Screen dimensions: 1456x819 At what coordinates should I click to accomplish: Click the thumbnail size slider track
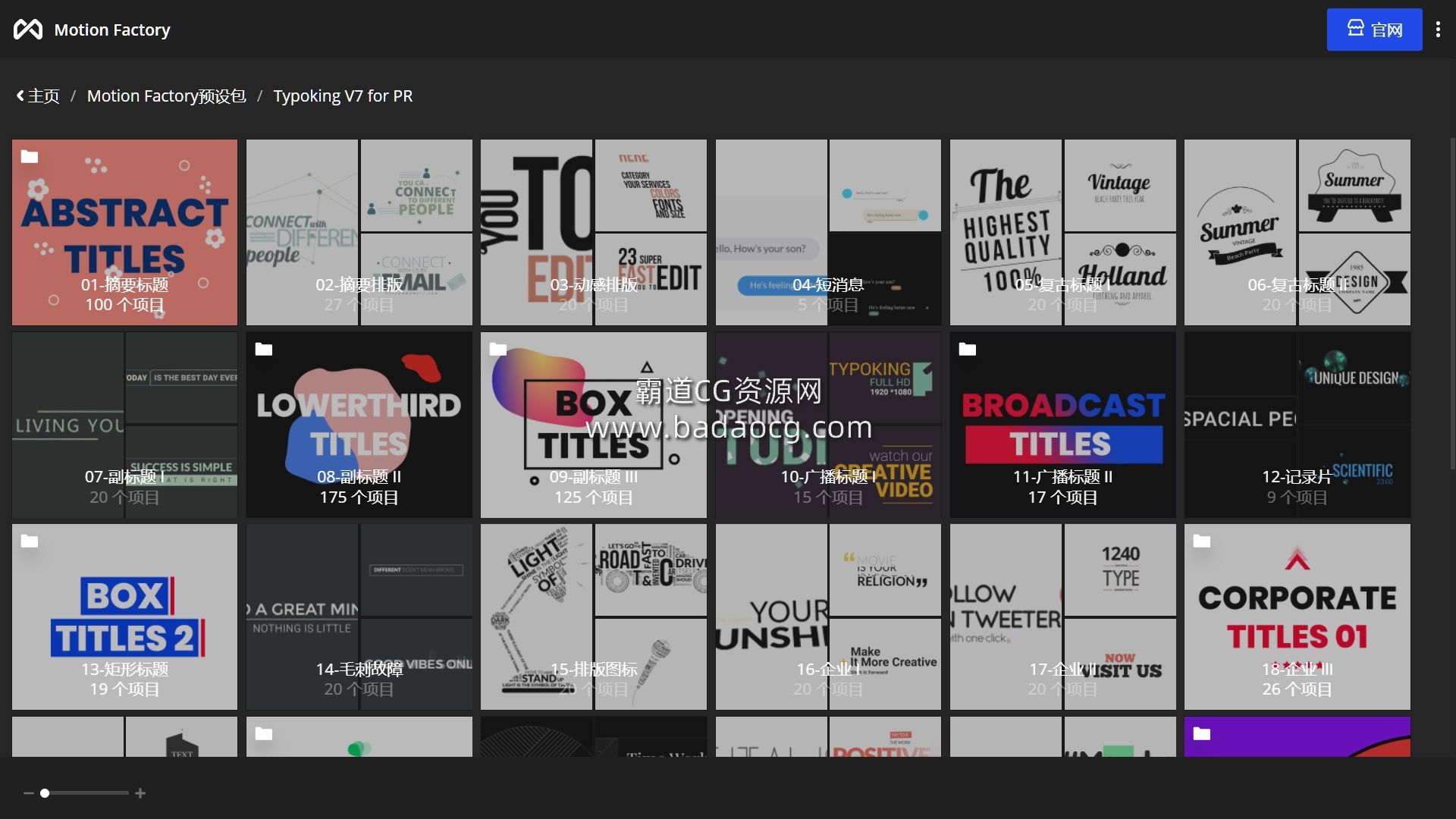(84, 793)
